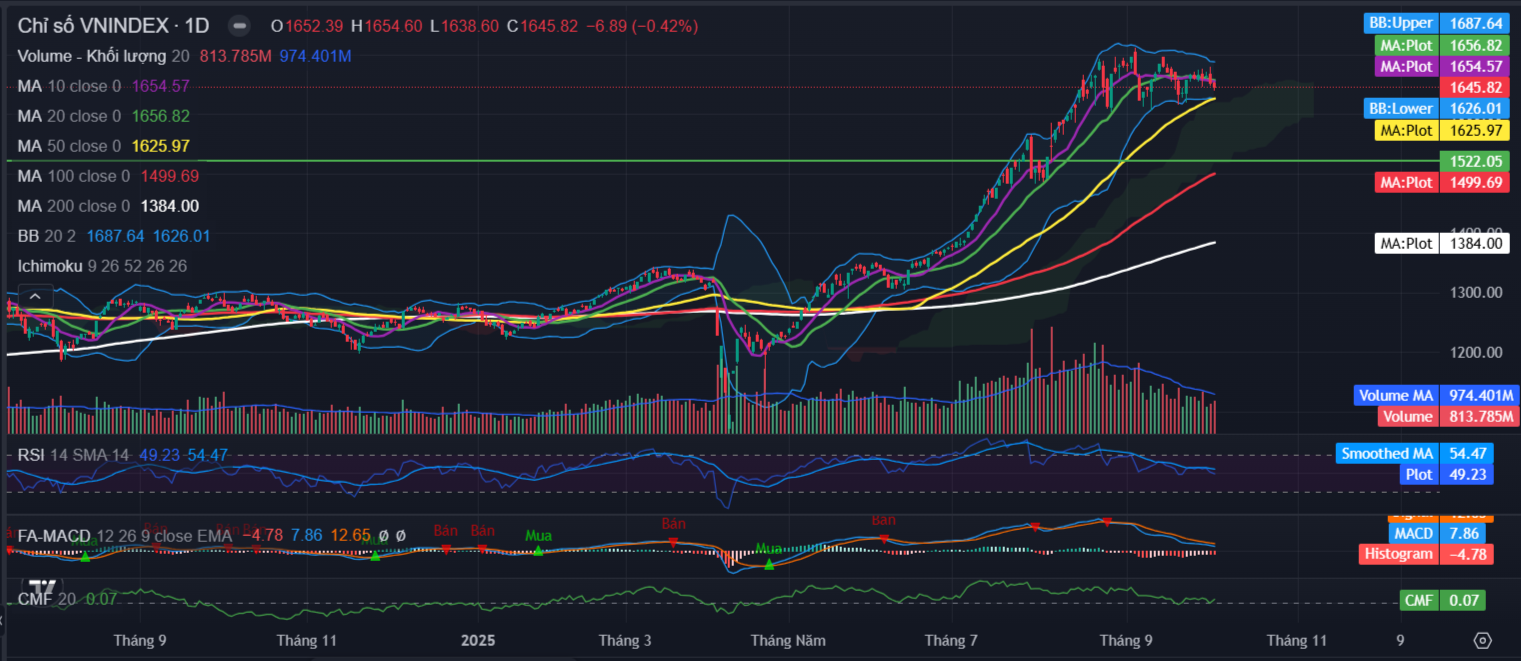The height and width of the screenshot is (661, 1521).
Task: Click the CMF 20 indicator label
Action: click(47, 599)
